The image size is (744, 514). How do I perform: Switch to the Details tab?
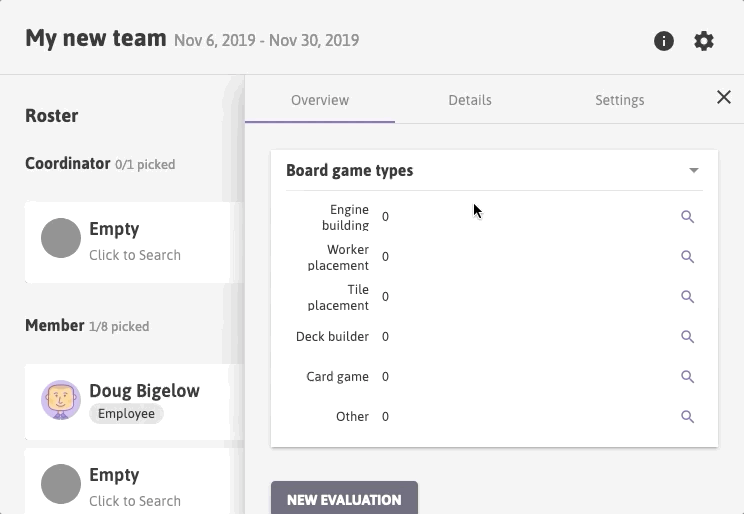pos(470,100)
